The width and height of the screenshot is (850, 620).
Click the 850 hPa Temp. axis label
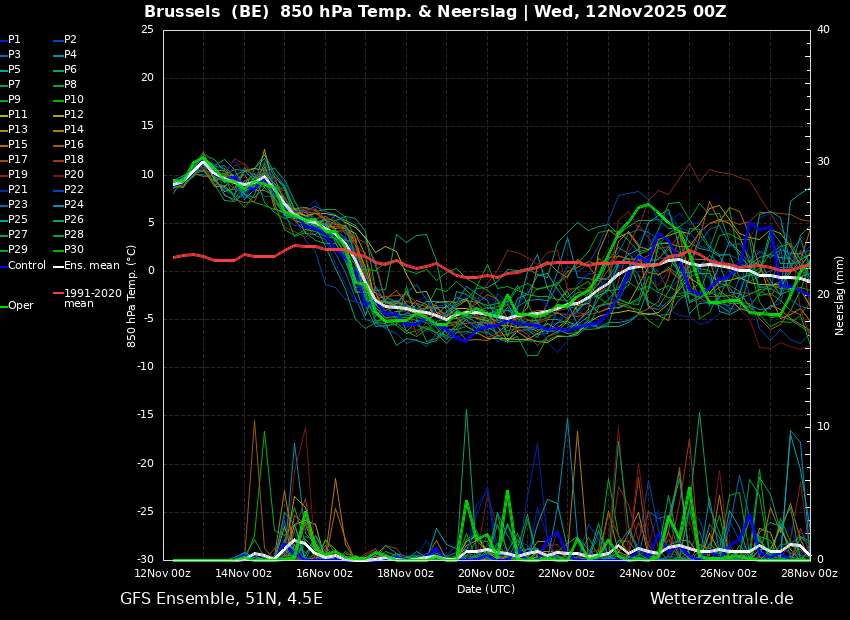tap(132, 295)
